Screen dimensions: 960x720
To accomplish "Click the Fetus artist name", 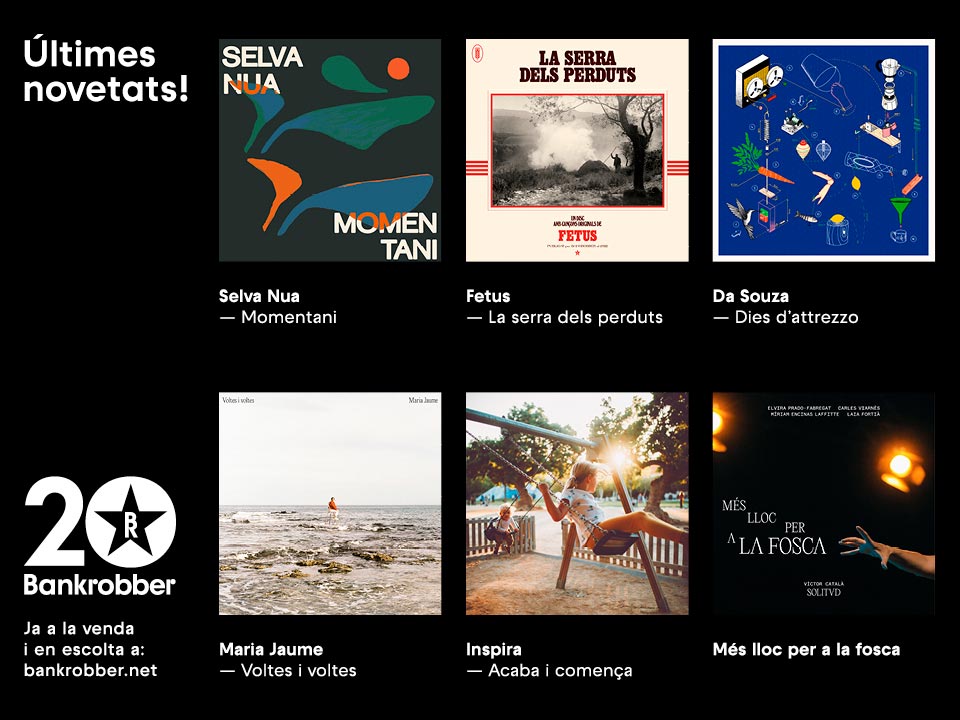I will (x=488, y=296).
